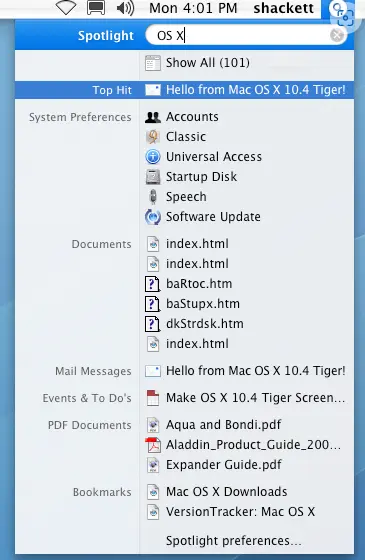Click the Show All window icon
Screen dimensions: 365x560
tap(153, 63)
